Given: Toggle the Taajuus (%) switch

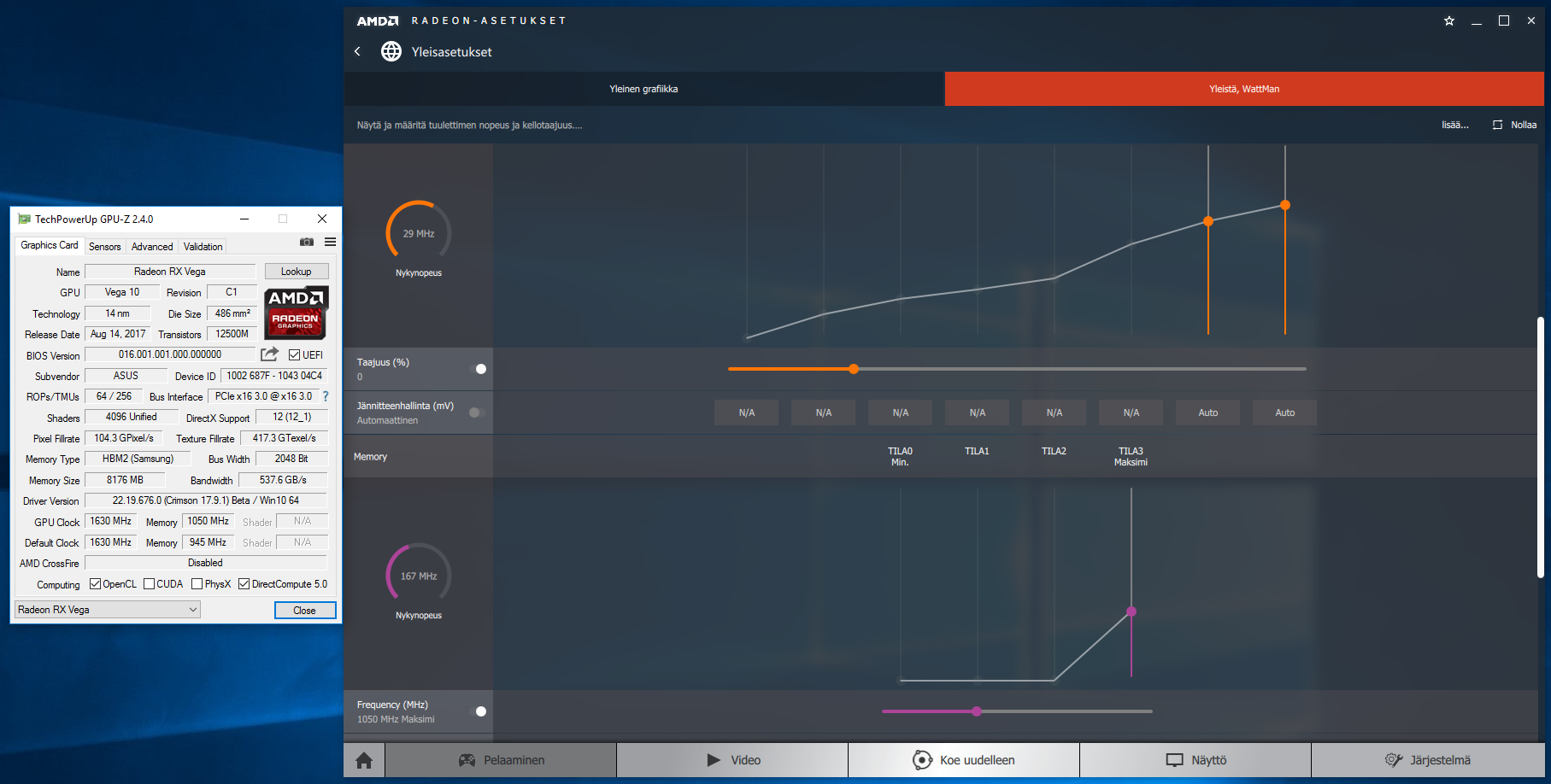Looking at the screenshot, I should (x=479, y=369).
